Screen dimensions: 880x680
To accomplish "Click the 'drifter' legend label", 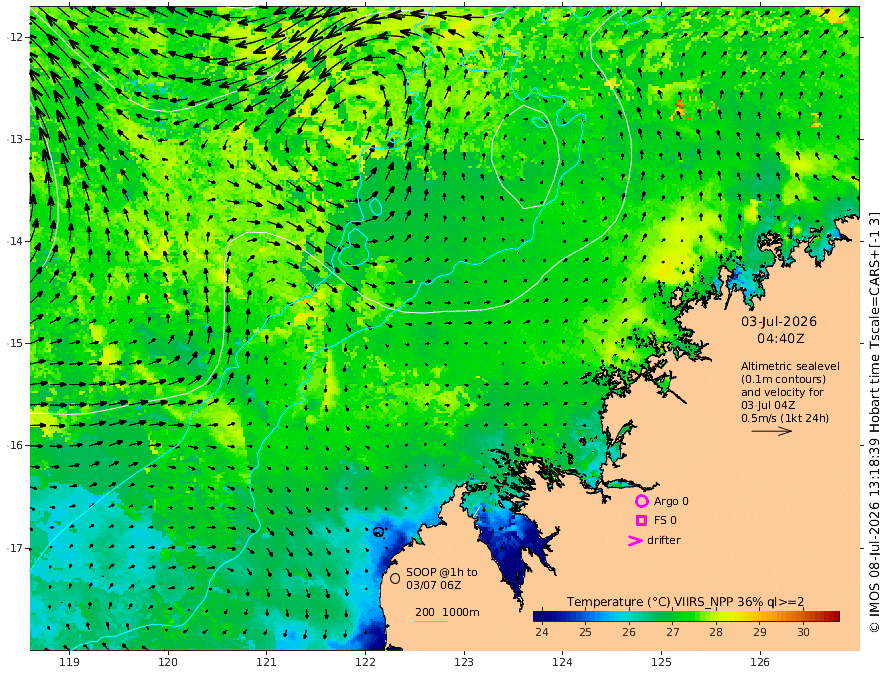I will tap(664, 540).
